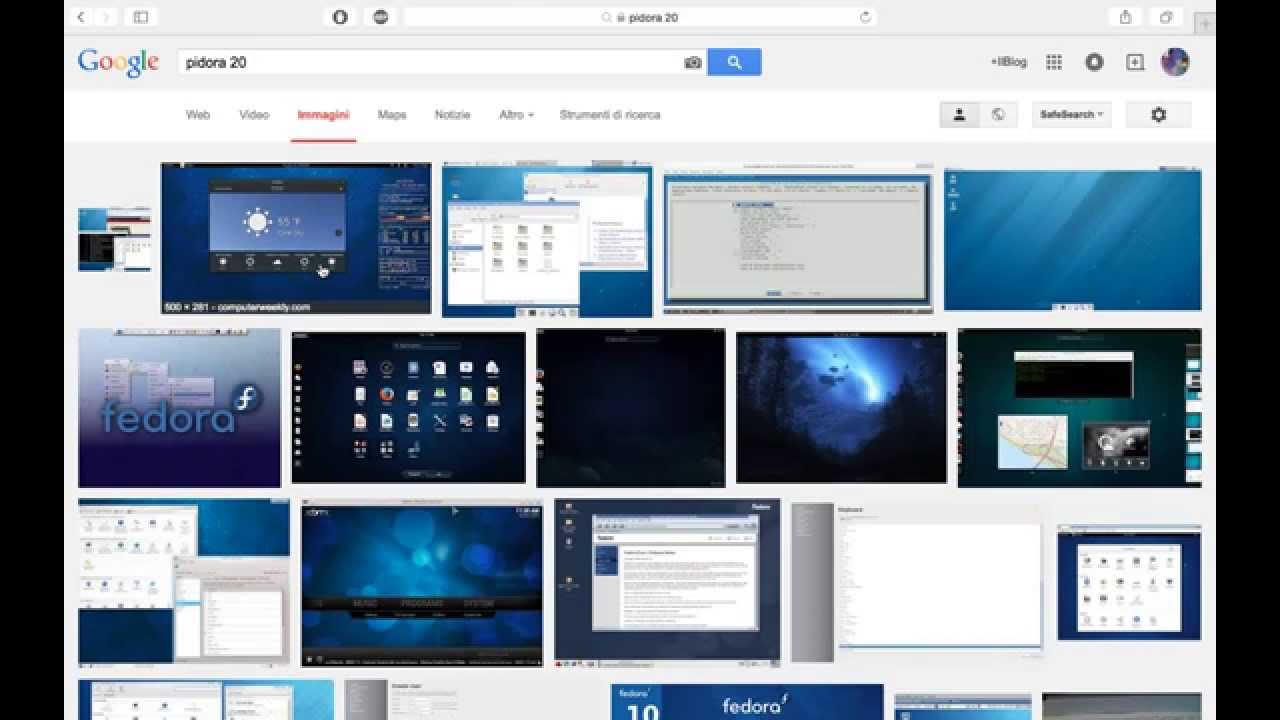Open search settings gear
The image size is (1280, 720).
coord(1159,115)
